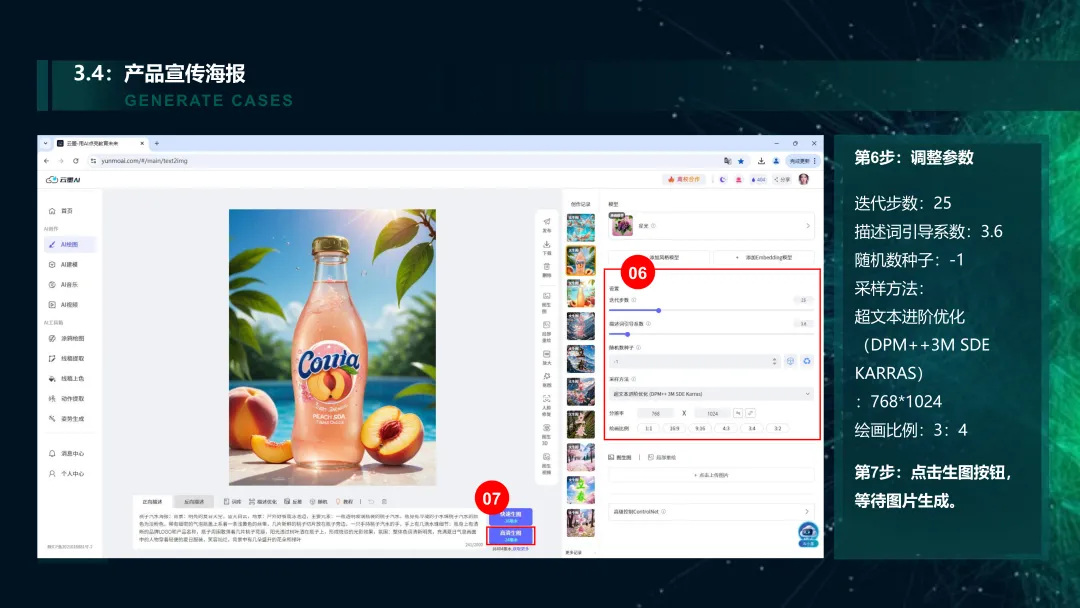The width and height of the screenshot is (1080, 608).
Task: Select the 3:2 aspect ratio
Action: [x=778, y=428]
